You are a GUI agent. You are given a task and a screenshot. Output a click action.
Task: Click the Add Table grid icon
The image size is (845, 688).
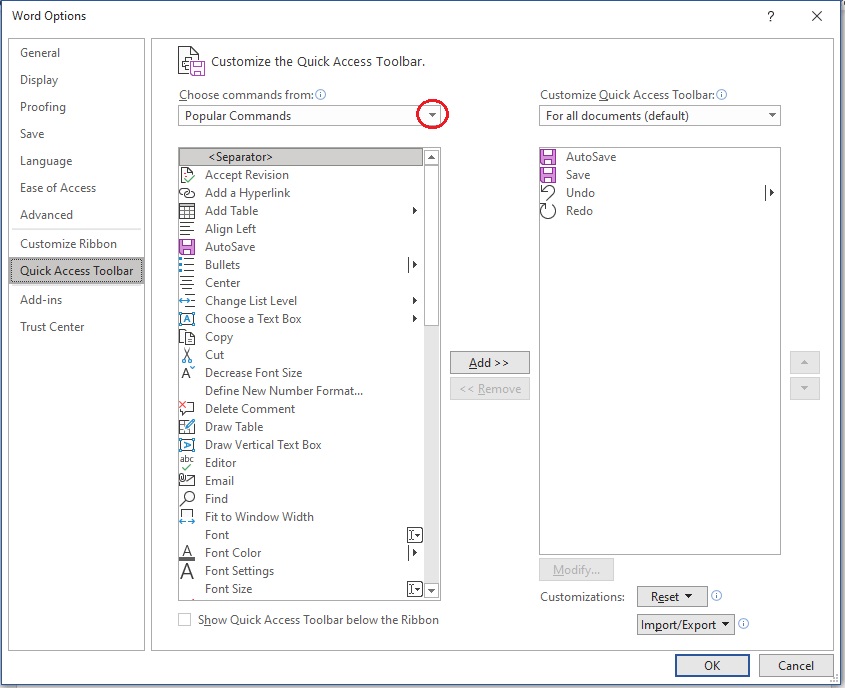[x=187, y=211]
